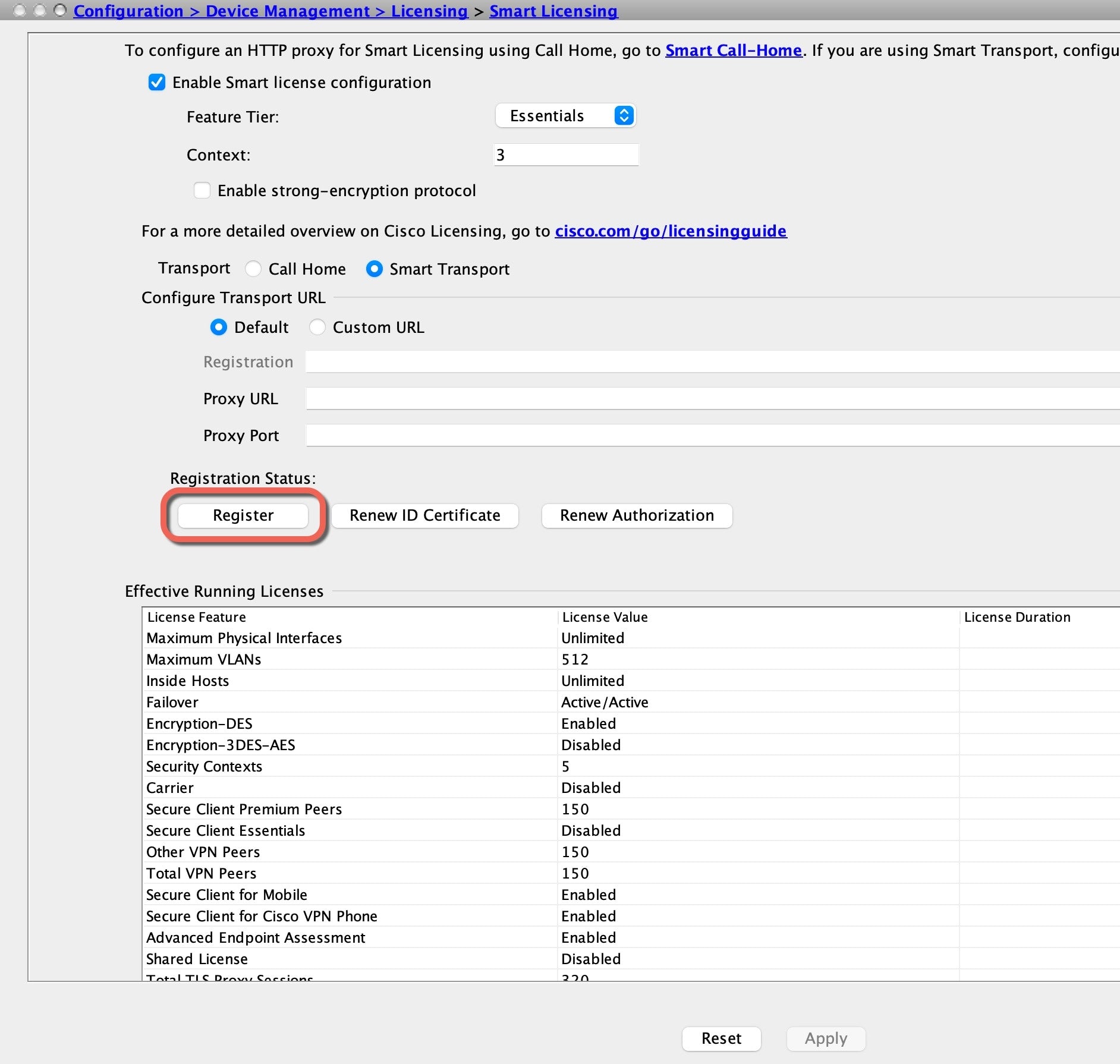Click the Apply button
Viewport: 1120px width, 1064px height.
tap(826, 1038)
